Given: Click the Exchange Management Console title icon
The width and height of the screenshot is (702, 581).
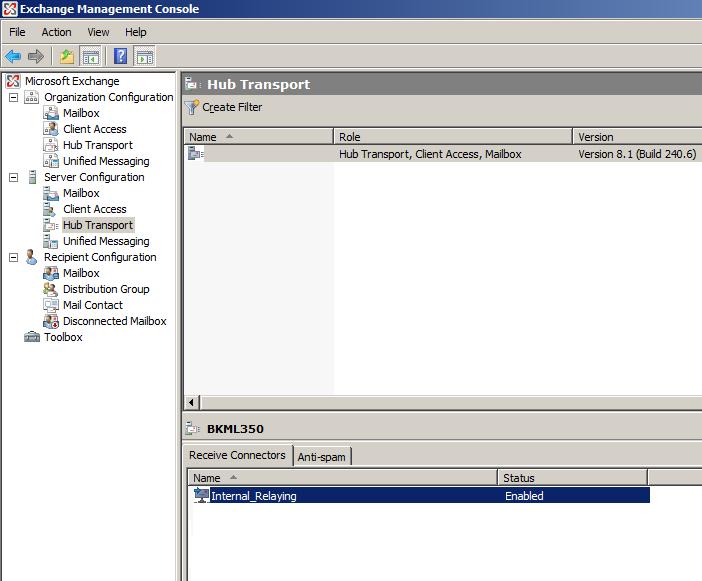Looking at the screenshot, I should tap(10, 9).
